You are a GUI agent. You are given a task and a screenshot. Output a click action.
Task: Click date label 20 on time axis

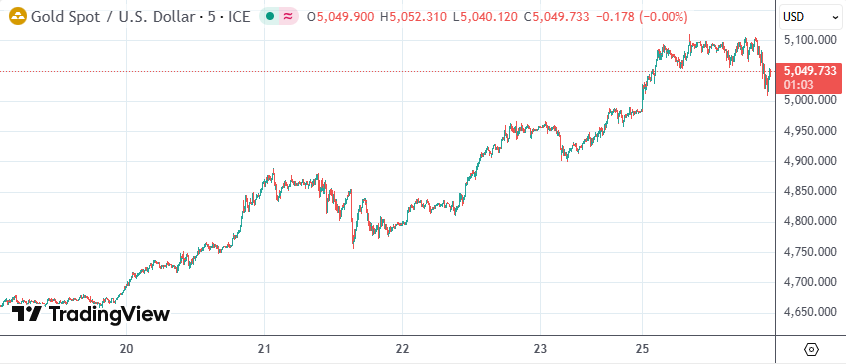tap(126, 349)
